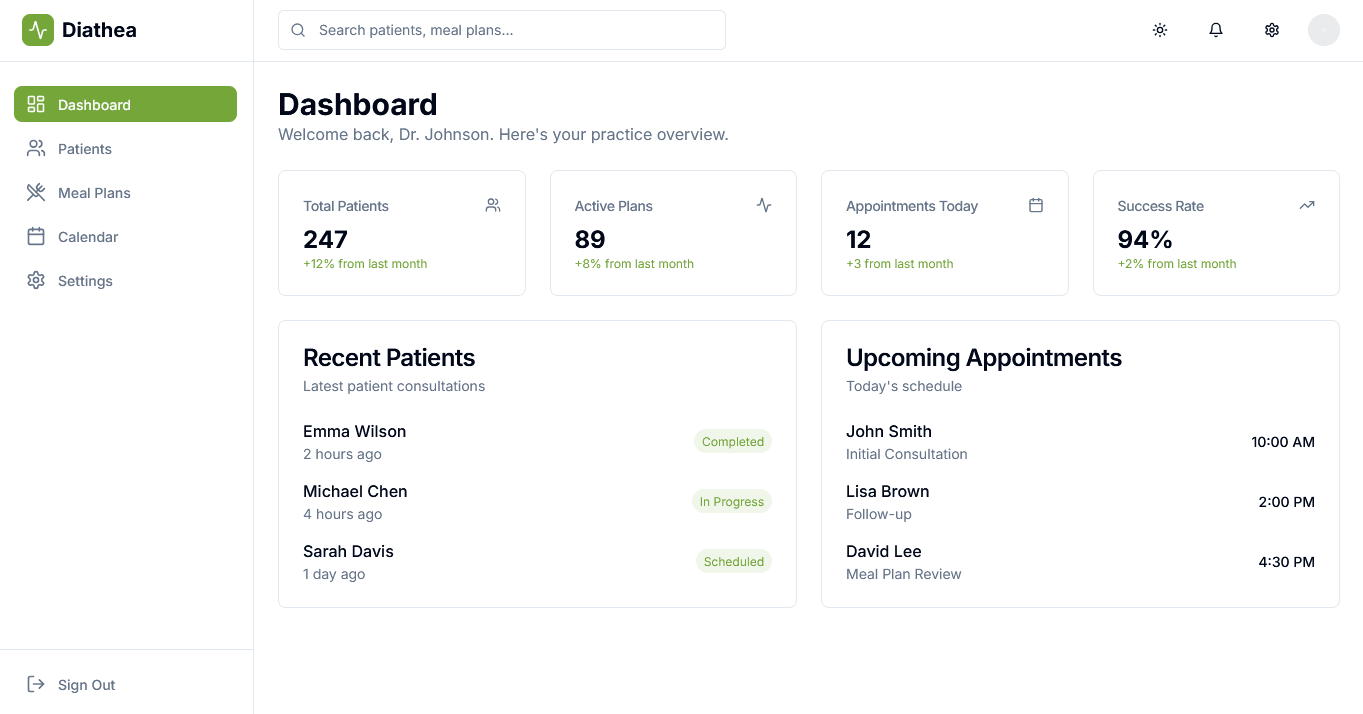This screenshot has width=1363, height=714.
Task: Select Sarah Davis in Recent Patients
Action: [348, 551]
